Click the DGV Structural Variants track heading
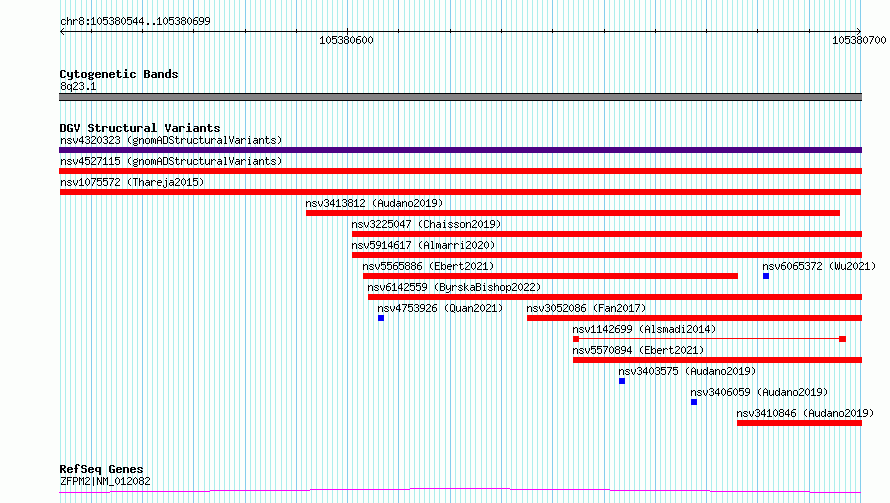This screenshot has width=890, height=503. point(140,128)
